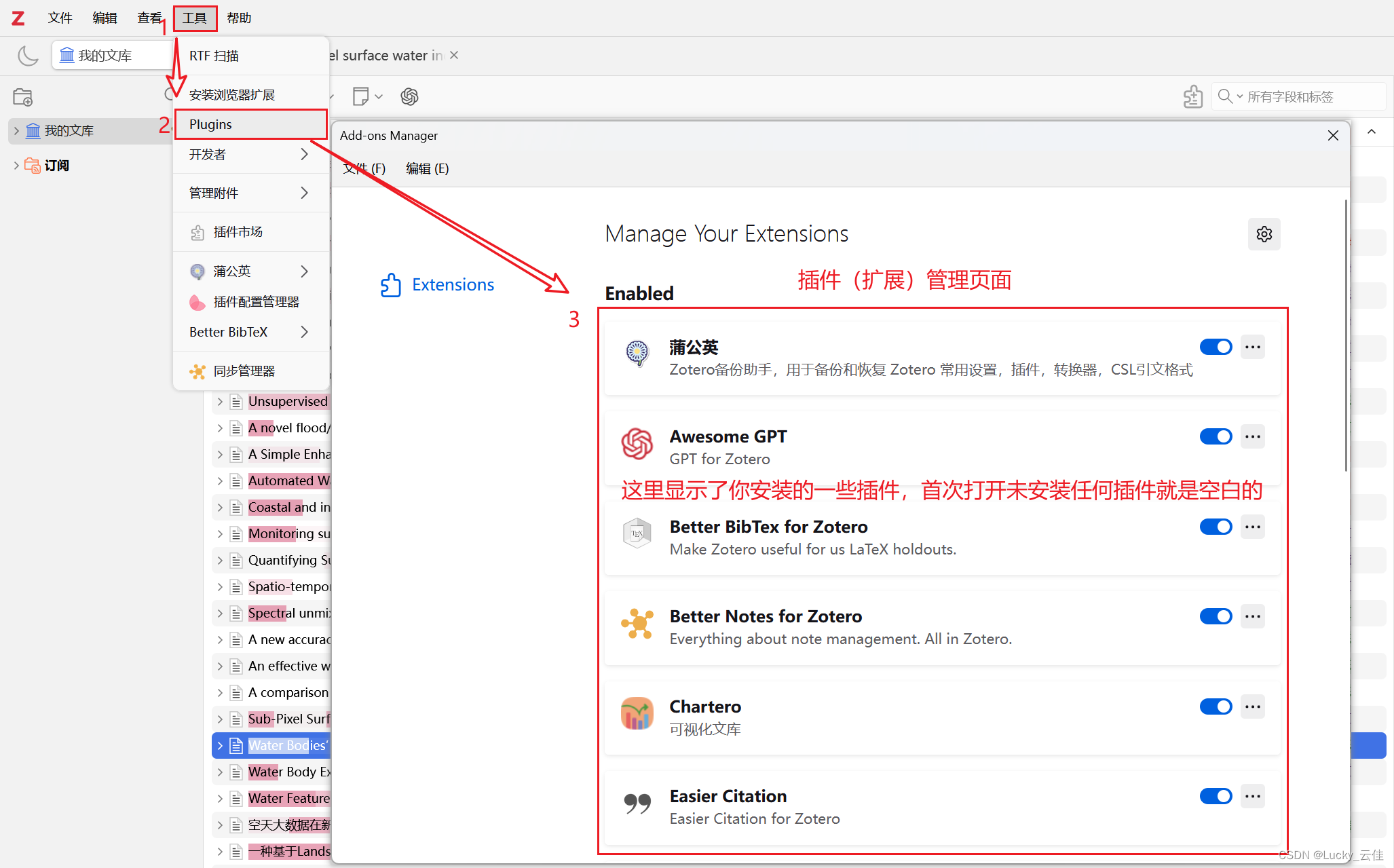Open Add-ons Manager 编辑 (E) menu
The image size is (1394, 868).
(x=427, y=168)
